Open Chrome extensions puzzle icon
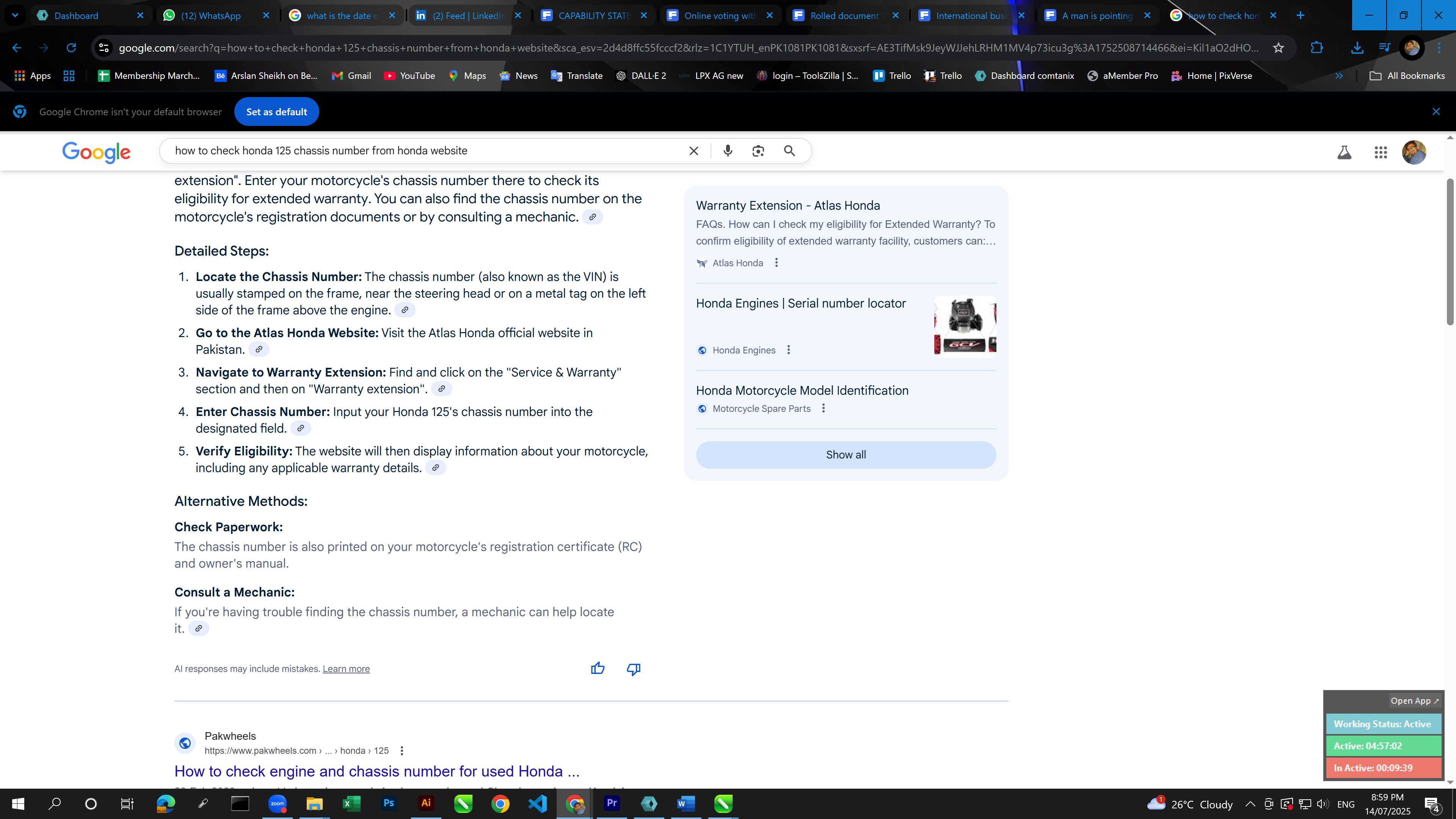The image size is (1456, 819). [1317, 48]
